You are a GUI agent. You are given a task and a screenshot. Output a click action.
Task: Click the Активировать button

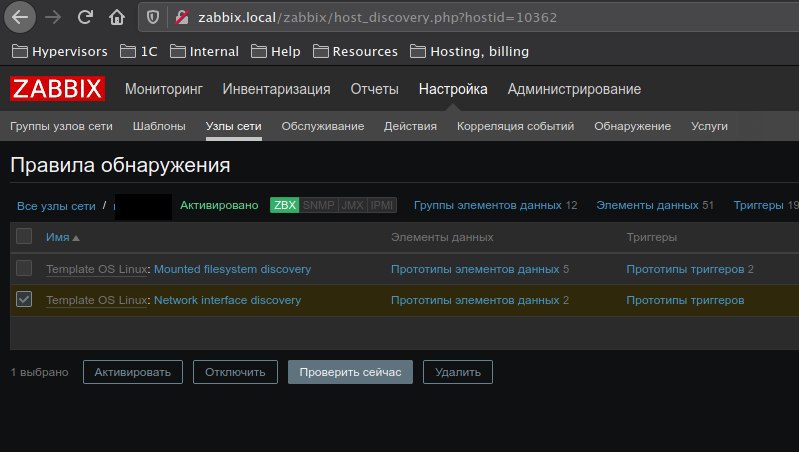[132, 372]
